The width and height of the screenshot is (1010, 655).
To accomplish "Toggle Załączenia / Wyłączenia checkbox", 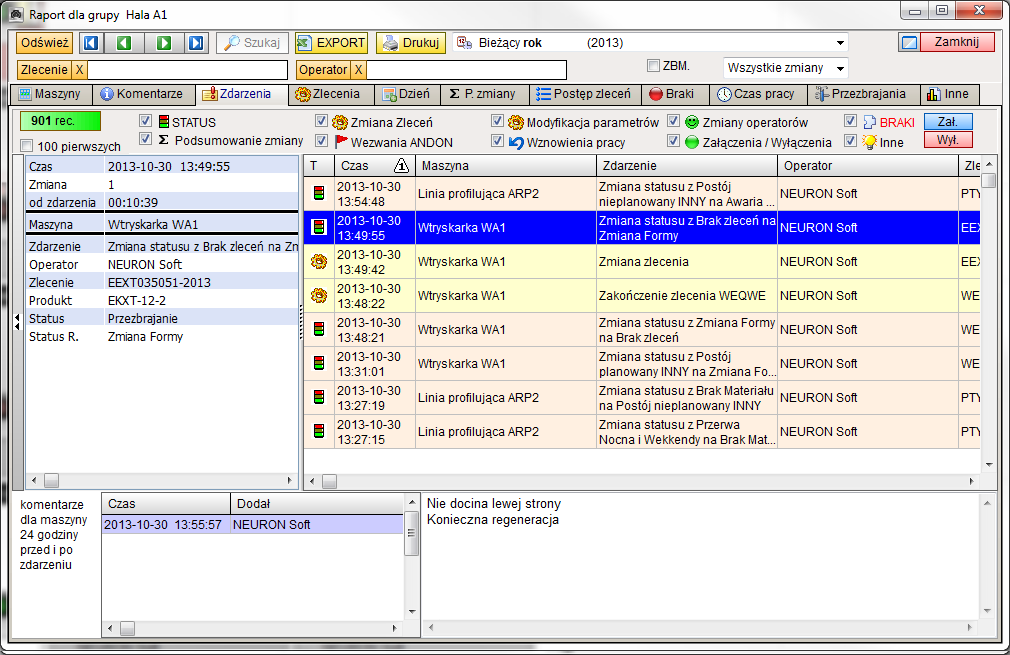I will tap(673, 140).
